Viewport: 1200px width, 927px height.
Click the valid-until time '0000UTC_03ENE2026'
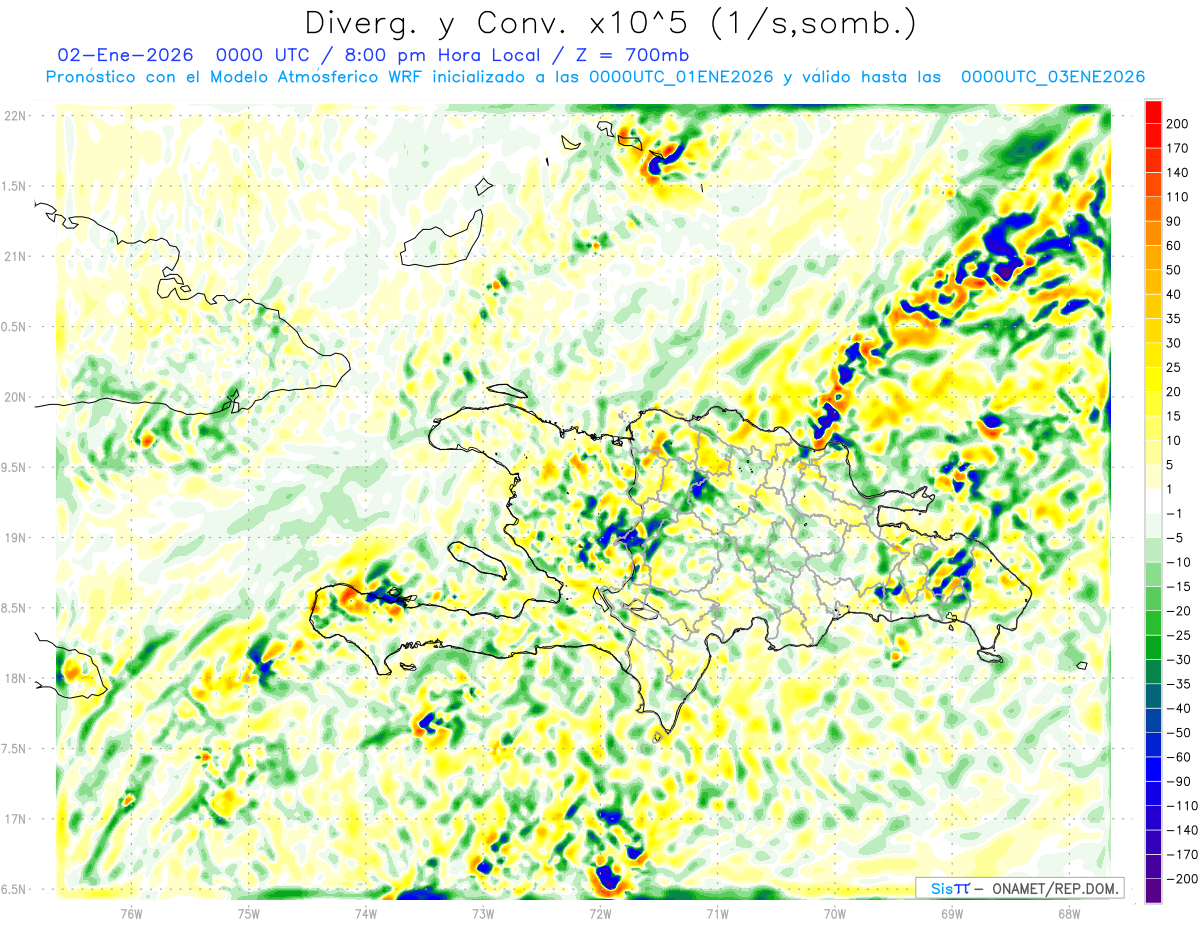1053,77
